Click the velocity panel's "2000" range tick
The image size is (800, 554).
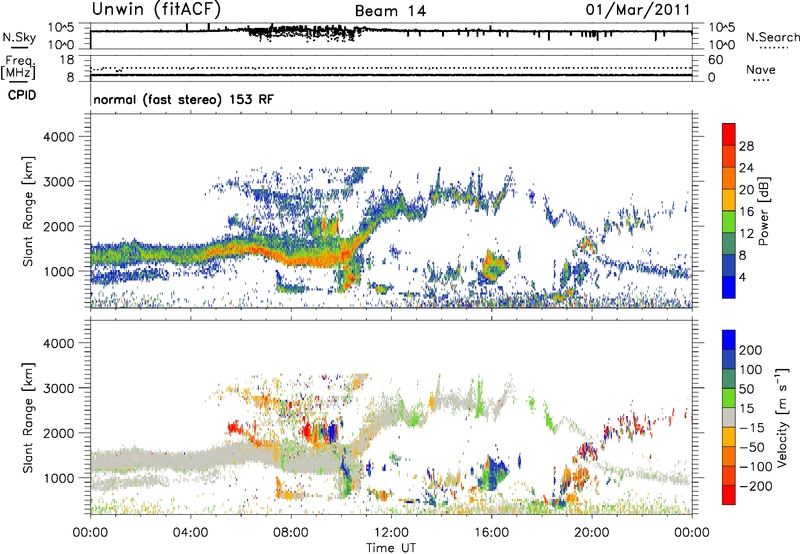(59, 433)
